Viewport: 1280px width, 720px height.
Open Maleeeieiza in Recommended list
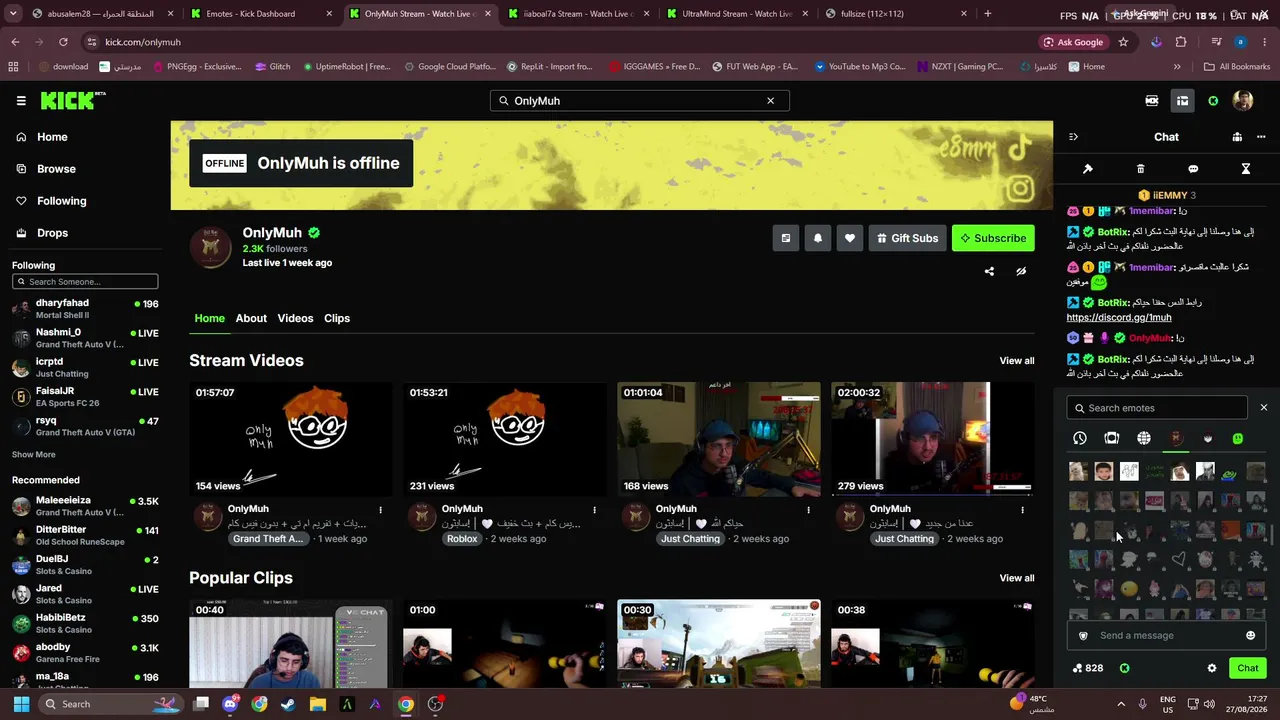pyautogui.click(x=85, y=506)
